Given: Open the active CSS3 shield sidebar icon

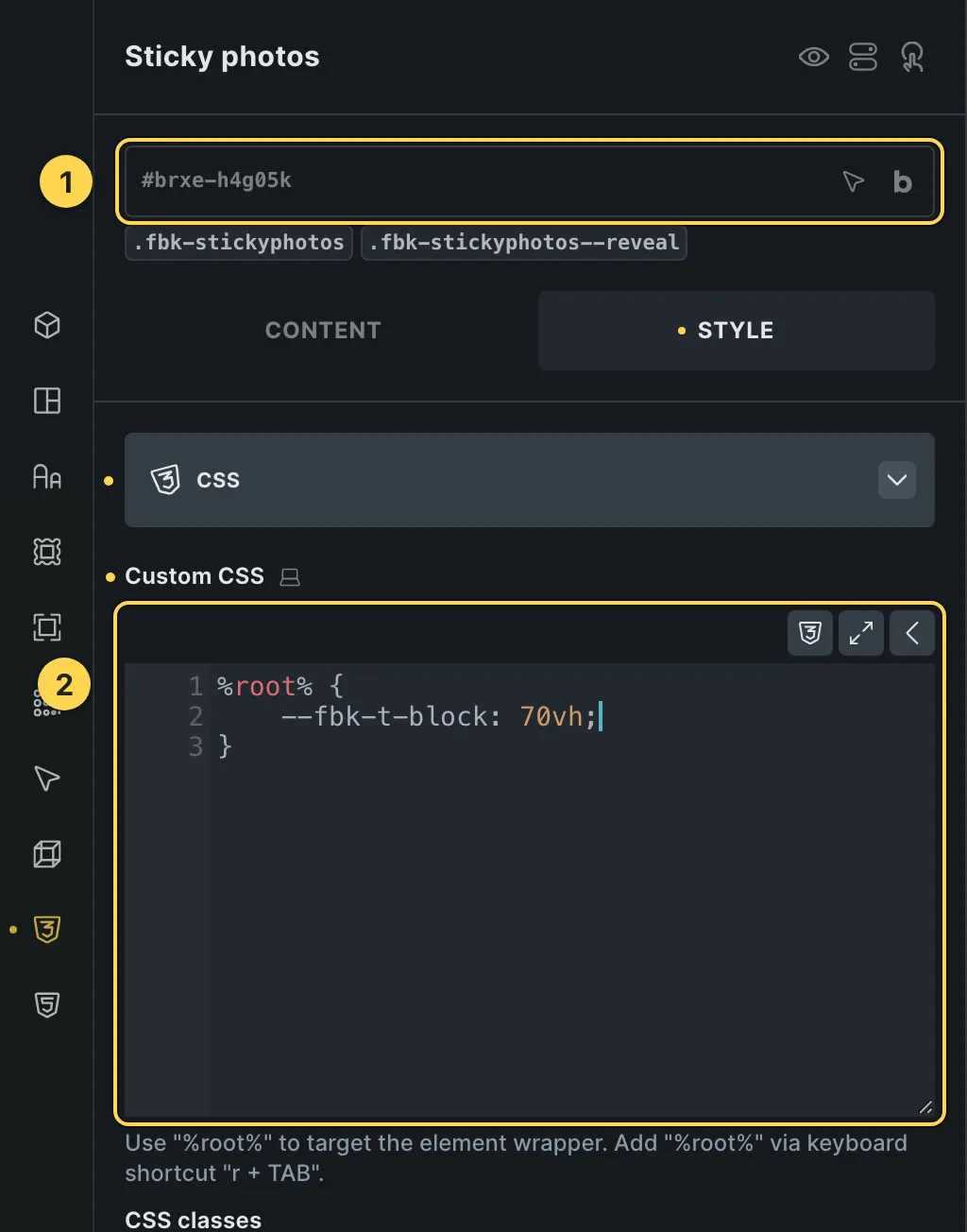Looking at the screenshot, I should click(x=47, y=930).
